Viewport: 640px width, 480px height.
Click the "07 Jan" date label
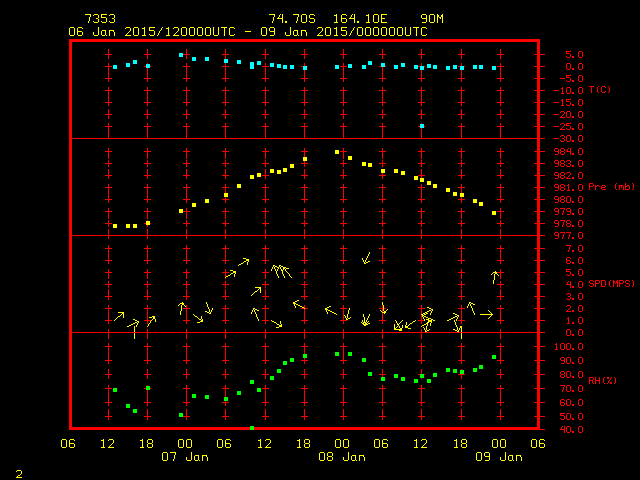185,457
